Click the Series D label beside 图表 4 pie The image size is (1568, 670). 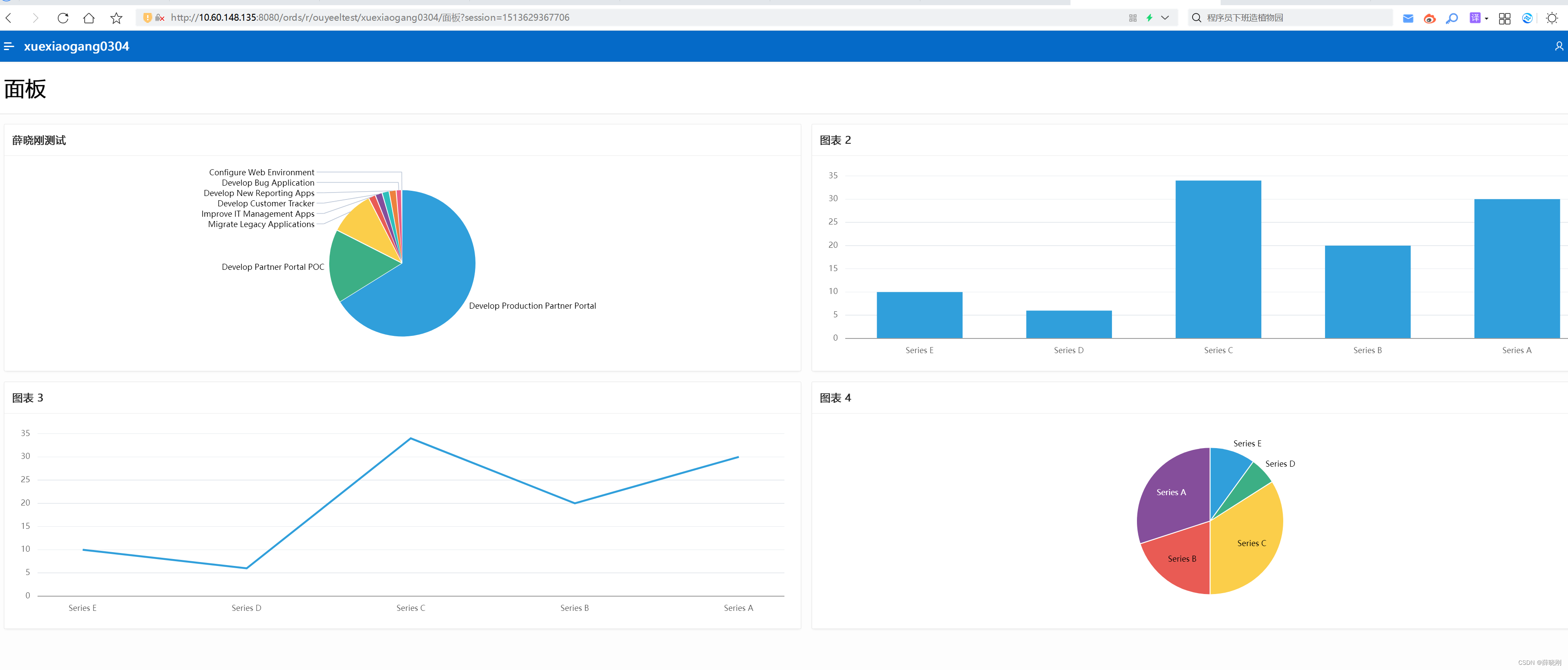[1280, 464]
